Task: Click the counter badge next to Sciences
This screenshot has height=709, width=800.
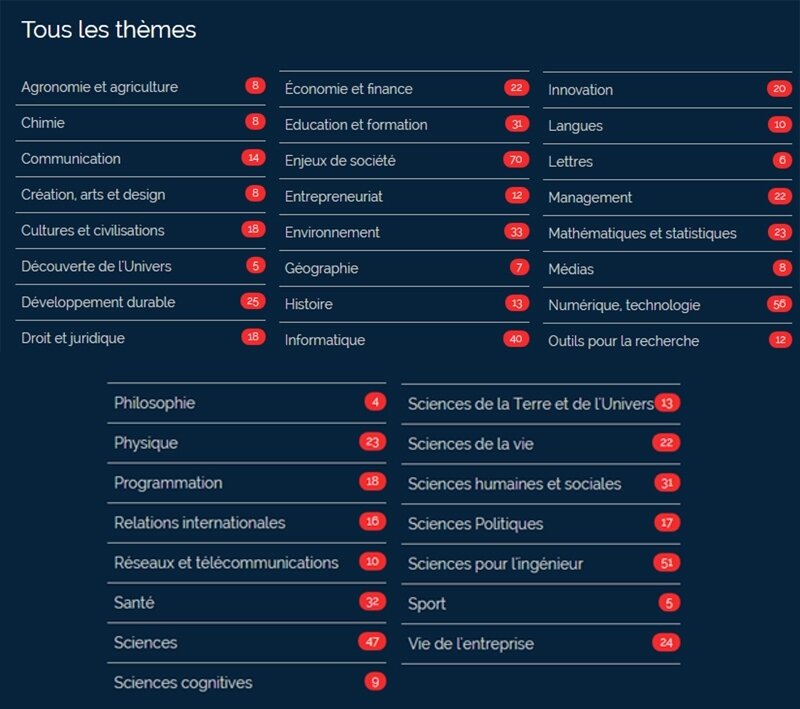Action: pyautogui.click(x=374, y=643)
